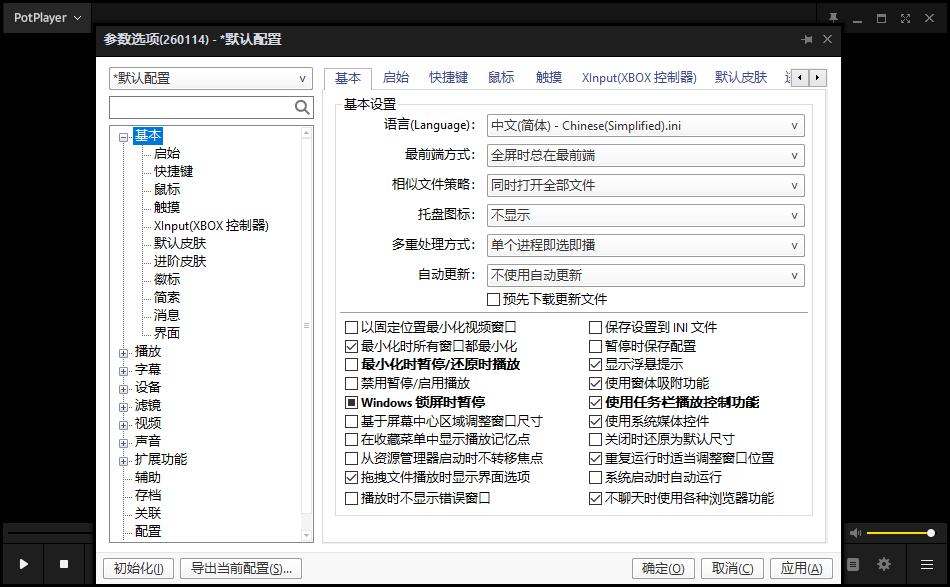Open the 自动更新 dropdown
This screenshot has width=950, height=587.
[646, 275]
